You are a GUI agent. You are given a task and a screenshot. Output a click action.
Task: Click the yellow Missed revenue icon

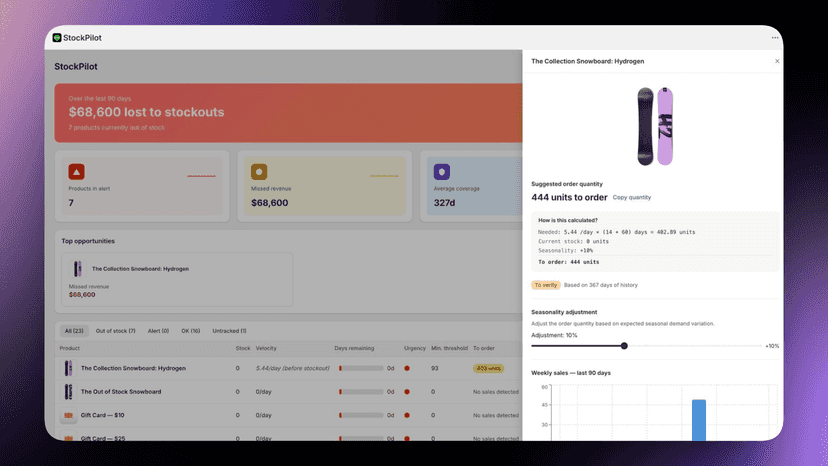coord(259,172)
